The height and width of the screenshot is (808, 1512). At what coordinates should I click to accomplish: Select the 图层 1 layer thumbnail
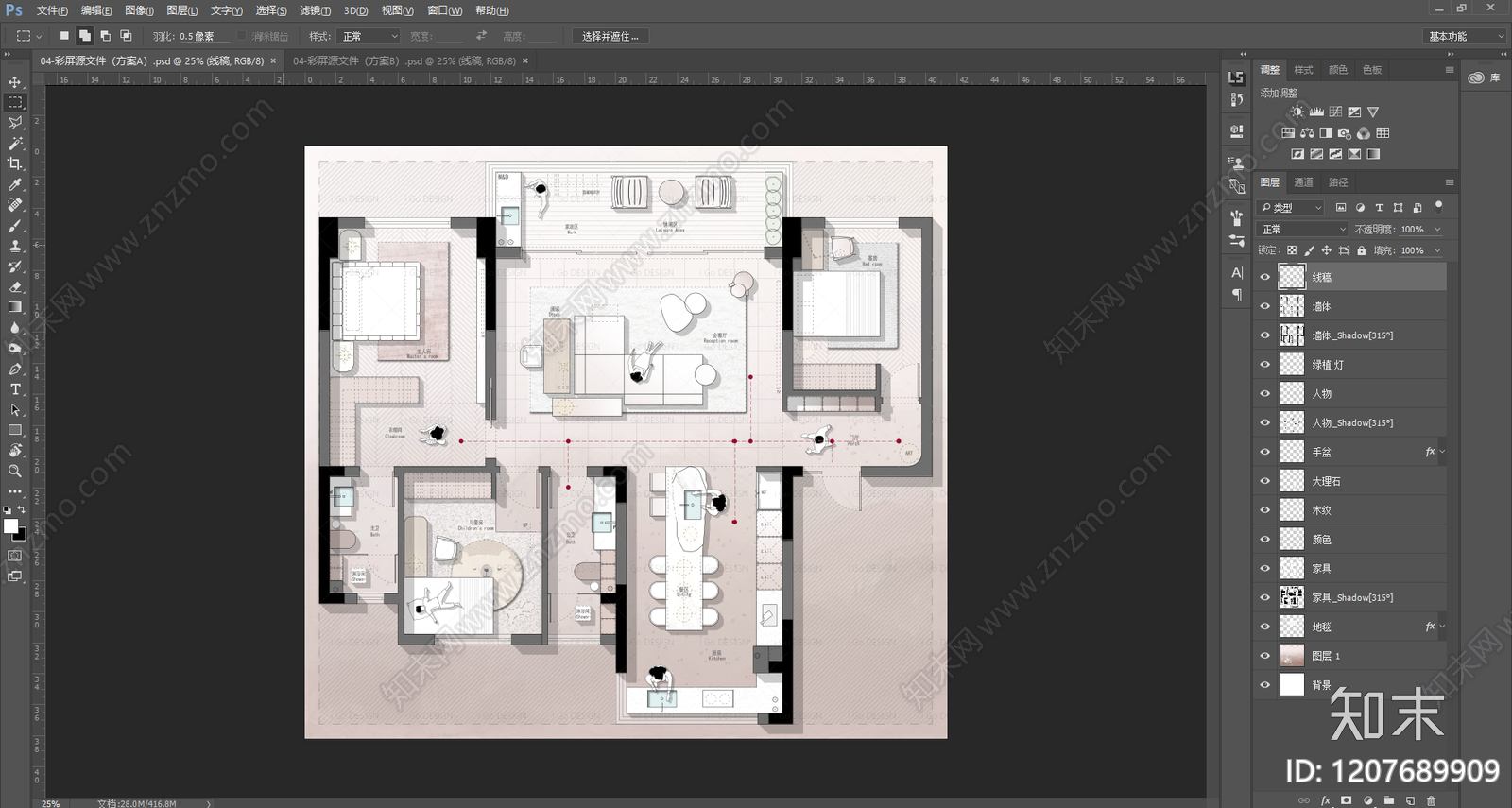[x=1292, y=656]
